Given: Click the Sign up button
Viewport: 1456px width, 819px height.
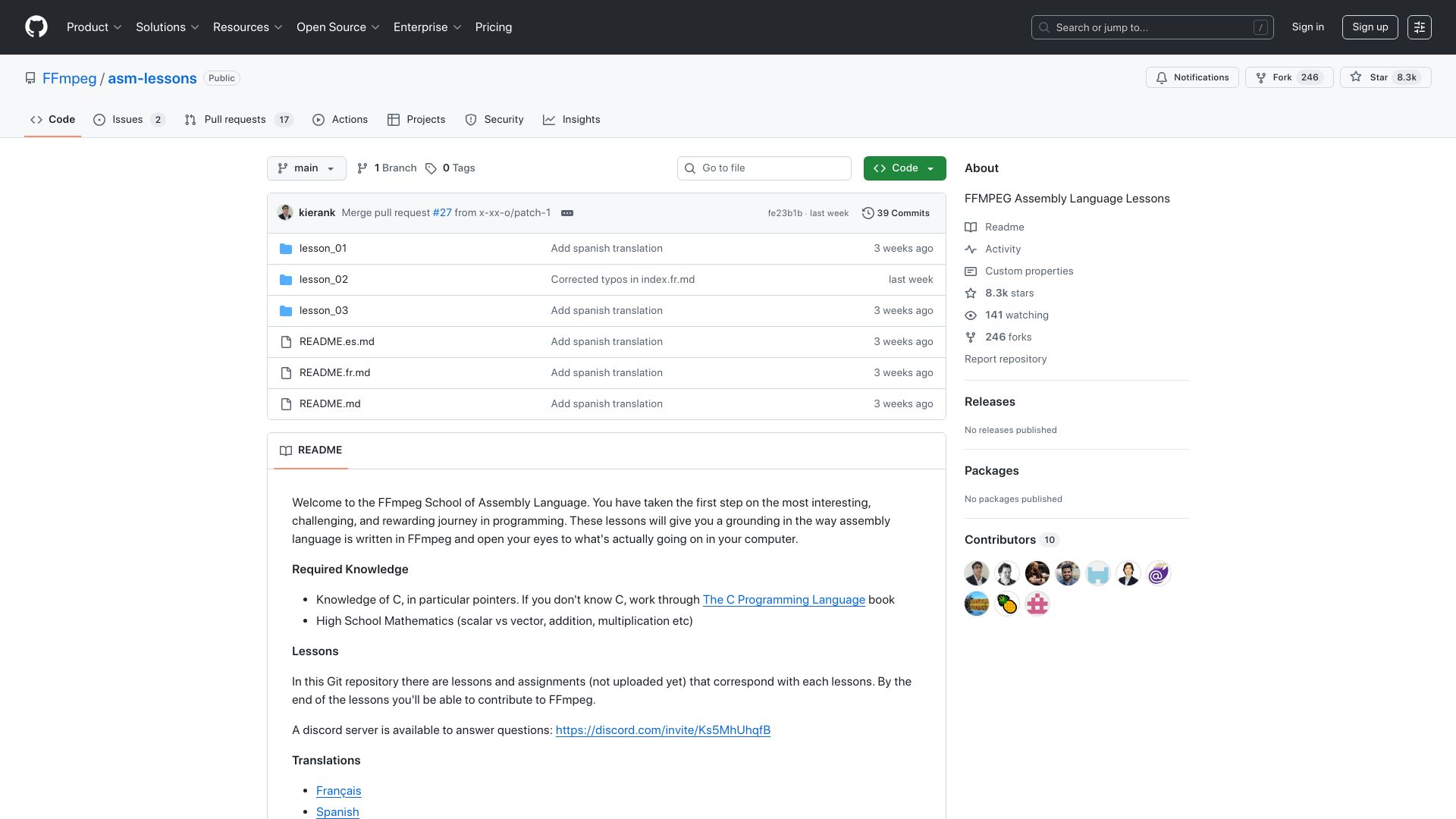Looking at the screenshot, I should pyautogui.click(x=1370, y=27).
